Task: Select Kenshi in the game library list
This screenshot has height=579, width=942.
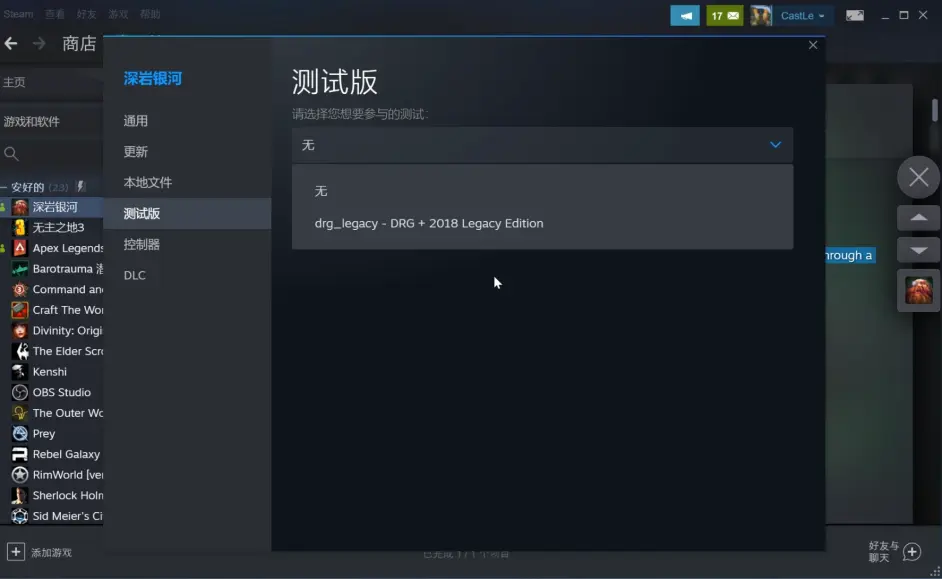Action: coord(49,372)
